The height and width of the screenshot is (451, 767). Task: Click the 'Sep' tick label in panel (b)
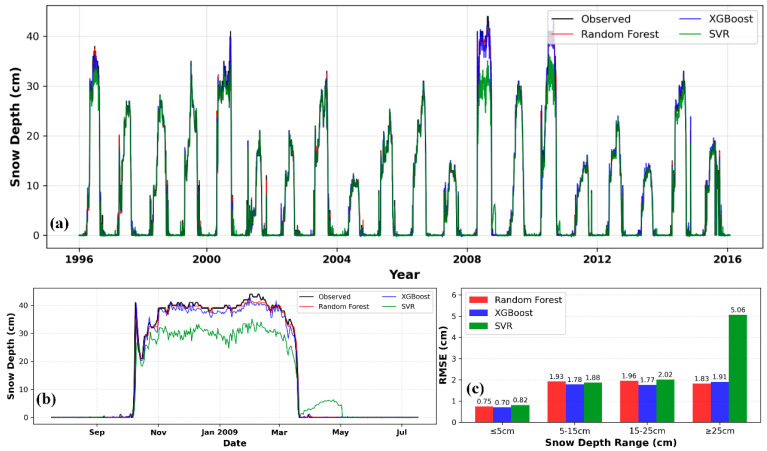97,432
